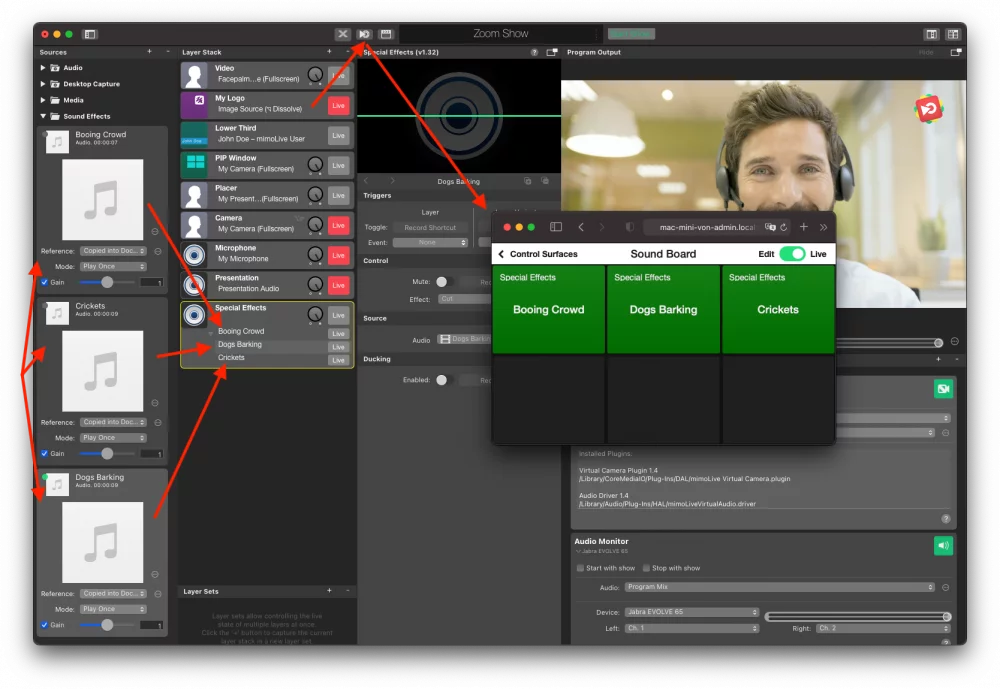The width and height of the screenshot is (1000, 689).
Task: Open a new browser tab with plus
Action: tap(804, 227)
